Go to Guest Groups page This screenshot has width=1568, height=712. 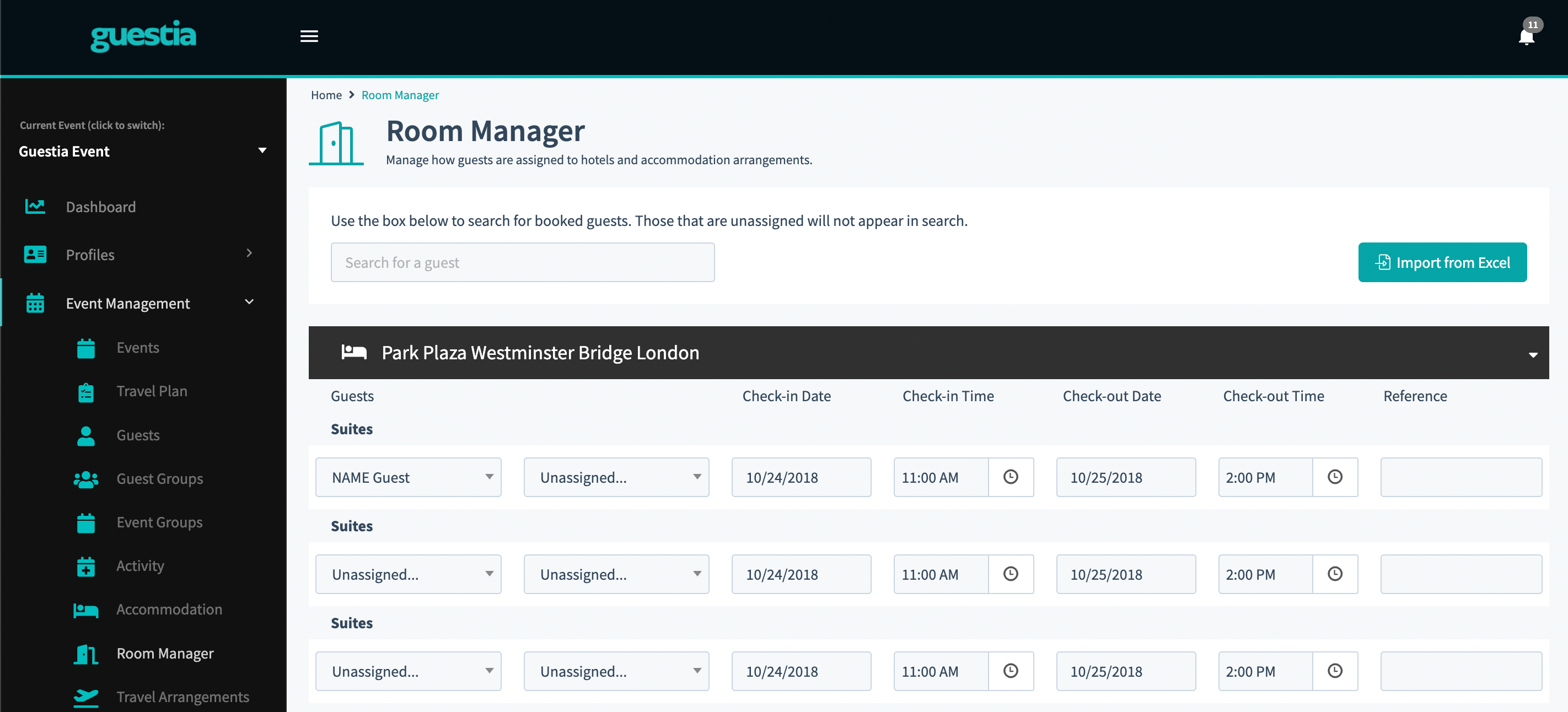(159, 479)
